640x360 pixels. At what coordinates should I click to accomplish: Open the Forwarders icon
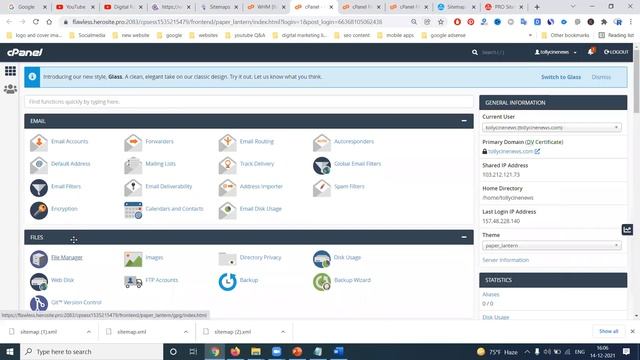pyautogui.click(x=133, y=142)
